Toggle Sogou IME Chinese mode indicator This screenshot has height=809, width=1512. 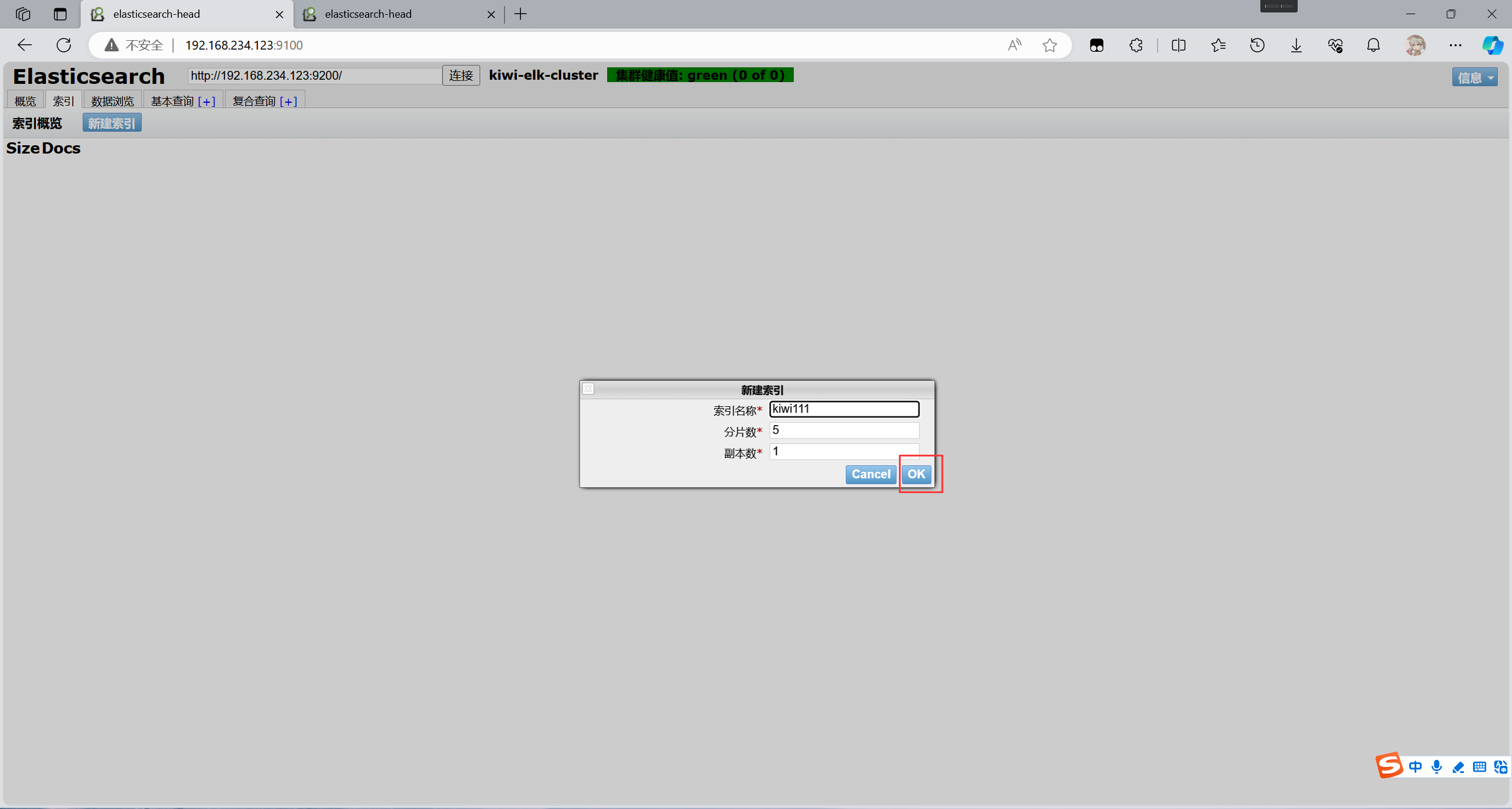tap(1415, 766)
